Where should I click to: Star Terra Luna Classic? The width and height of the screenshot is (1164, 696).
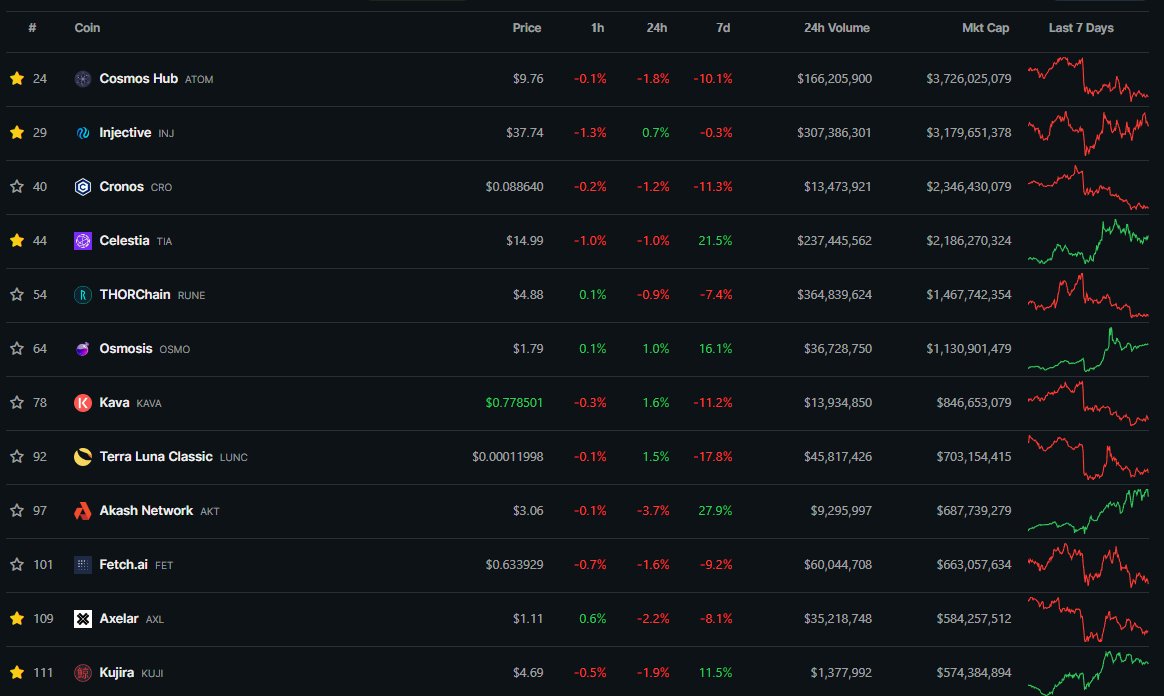[16, 457]
